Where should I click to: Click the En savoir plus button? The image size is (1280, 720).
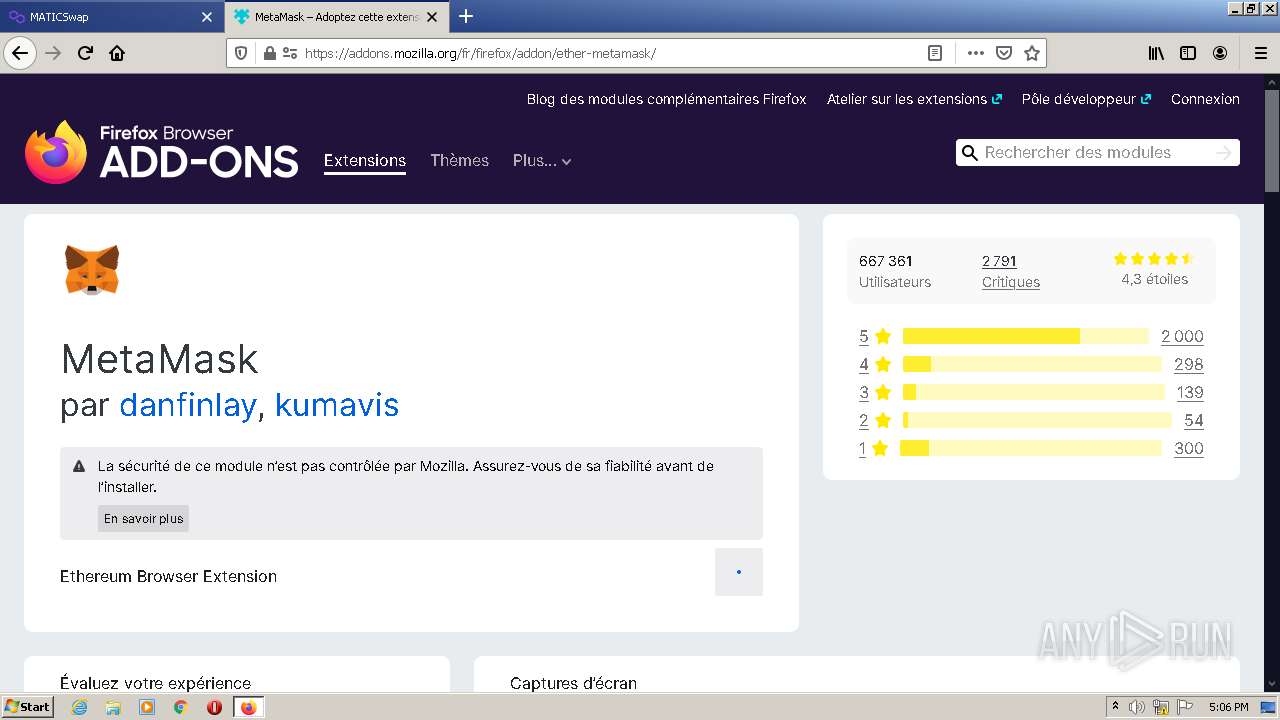pos(143,518)
